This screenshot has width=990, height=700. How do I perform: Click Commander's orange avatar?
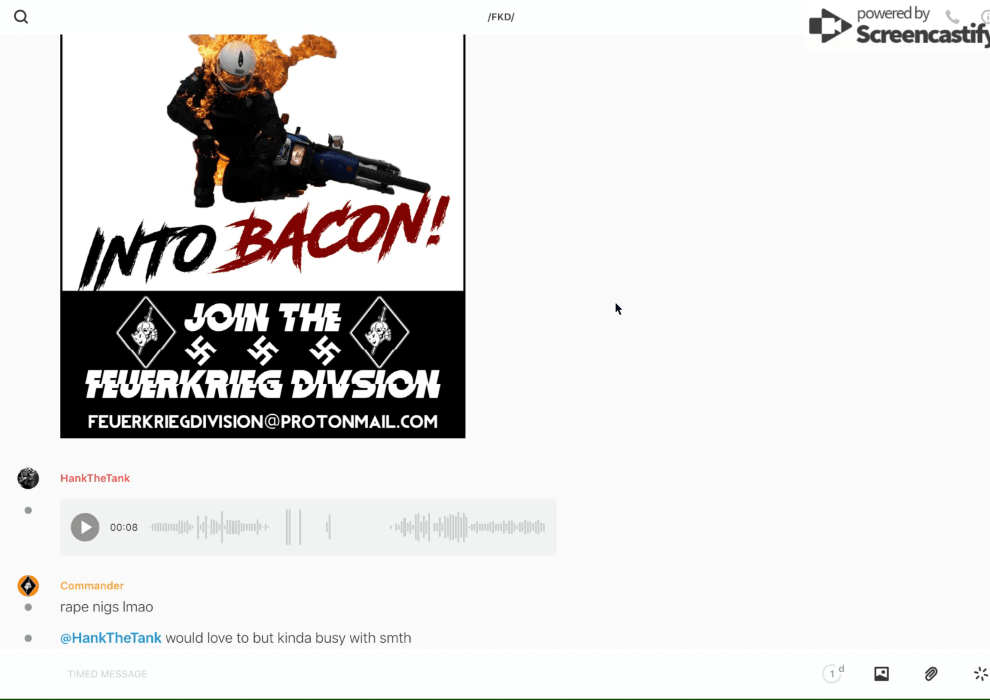pyautogui.click(x=28, y=586)
